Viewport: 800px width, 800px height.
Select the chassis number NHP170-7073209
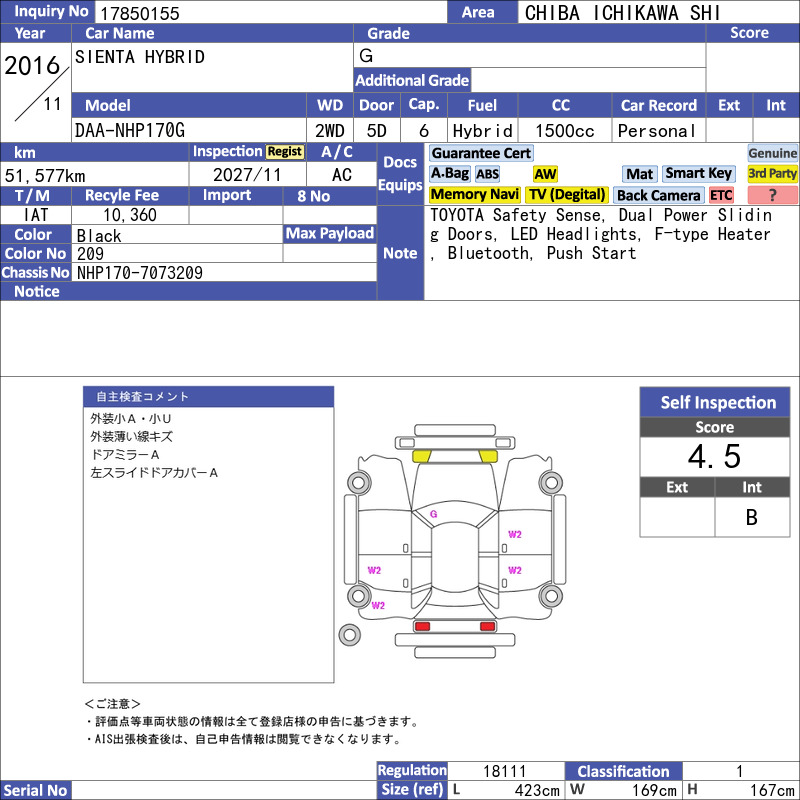[140, 272]
